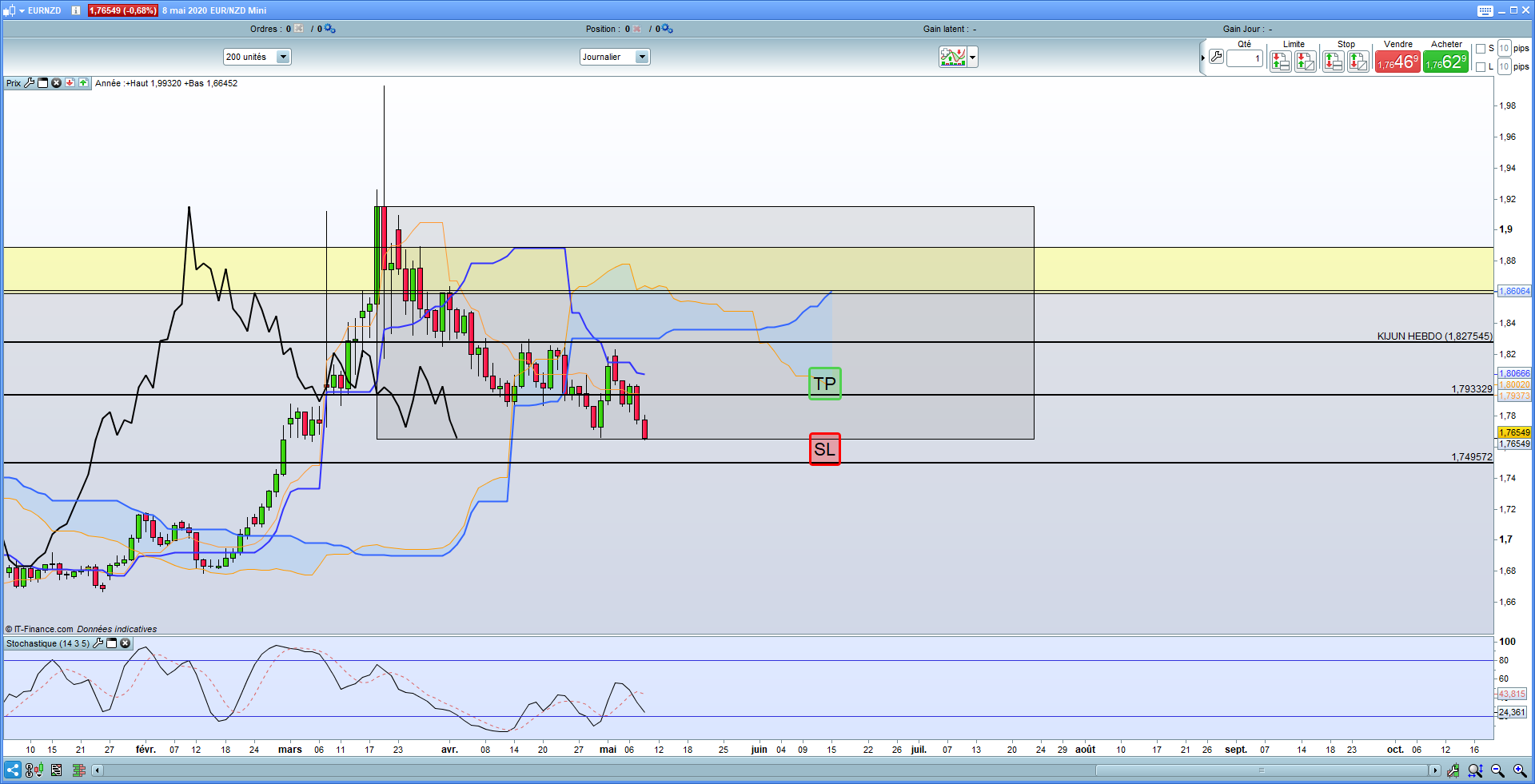This screenshot has height=784, width=1535.
Task: Click the green Acheter 1,76629 button
Action: 1445,62
